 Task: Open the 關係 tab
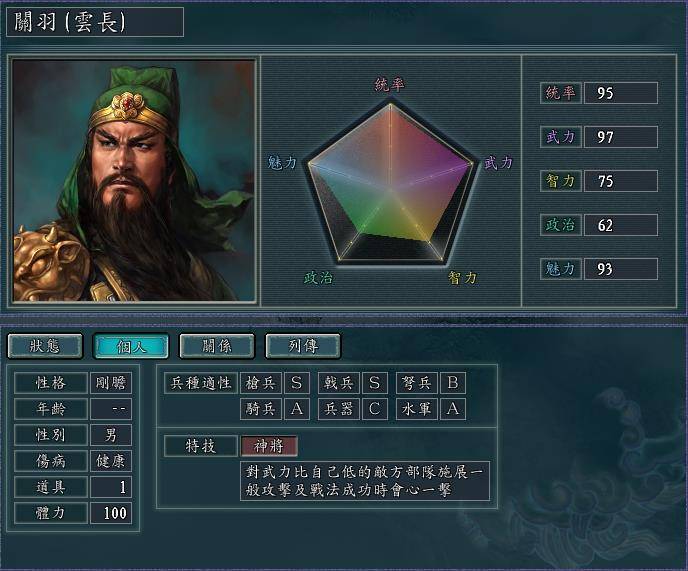coord(217,346)
